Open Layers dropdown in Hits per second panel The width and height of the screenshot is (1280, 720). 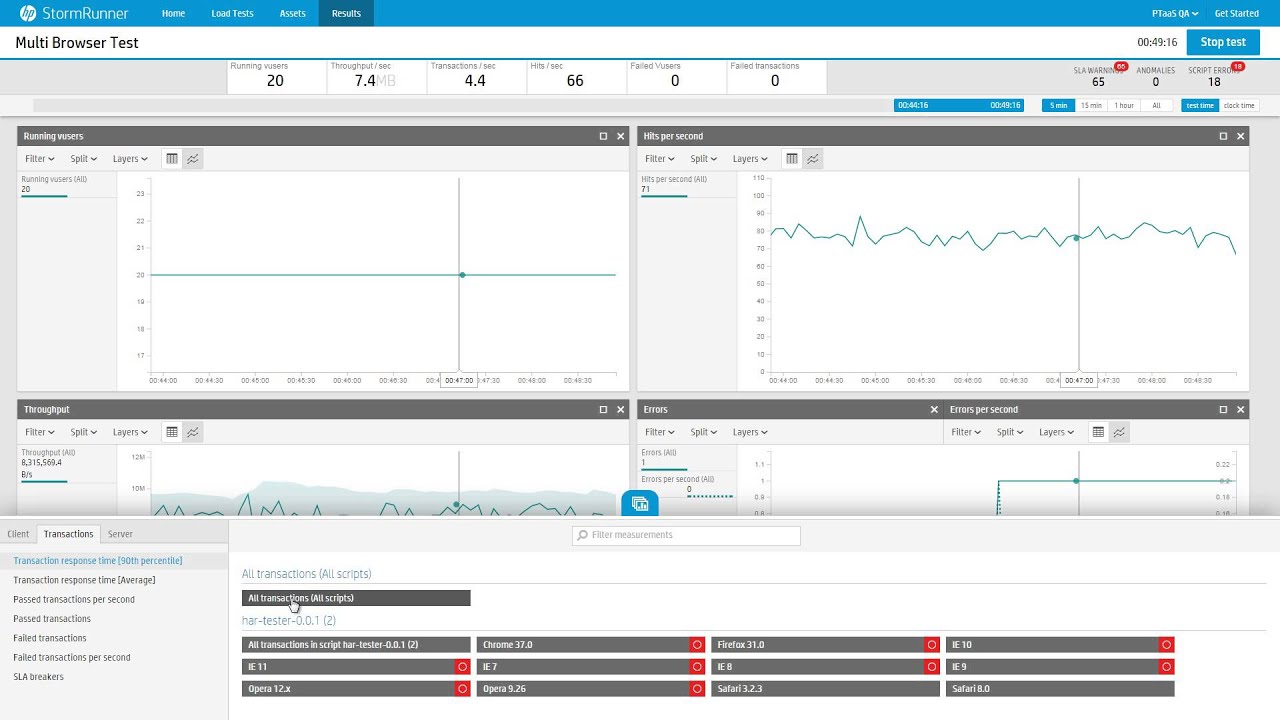(x=750, y=158)
